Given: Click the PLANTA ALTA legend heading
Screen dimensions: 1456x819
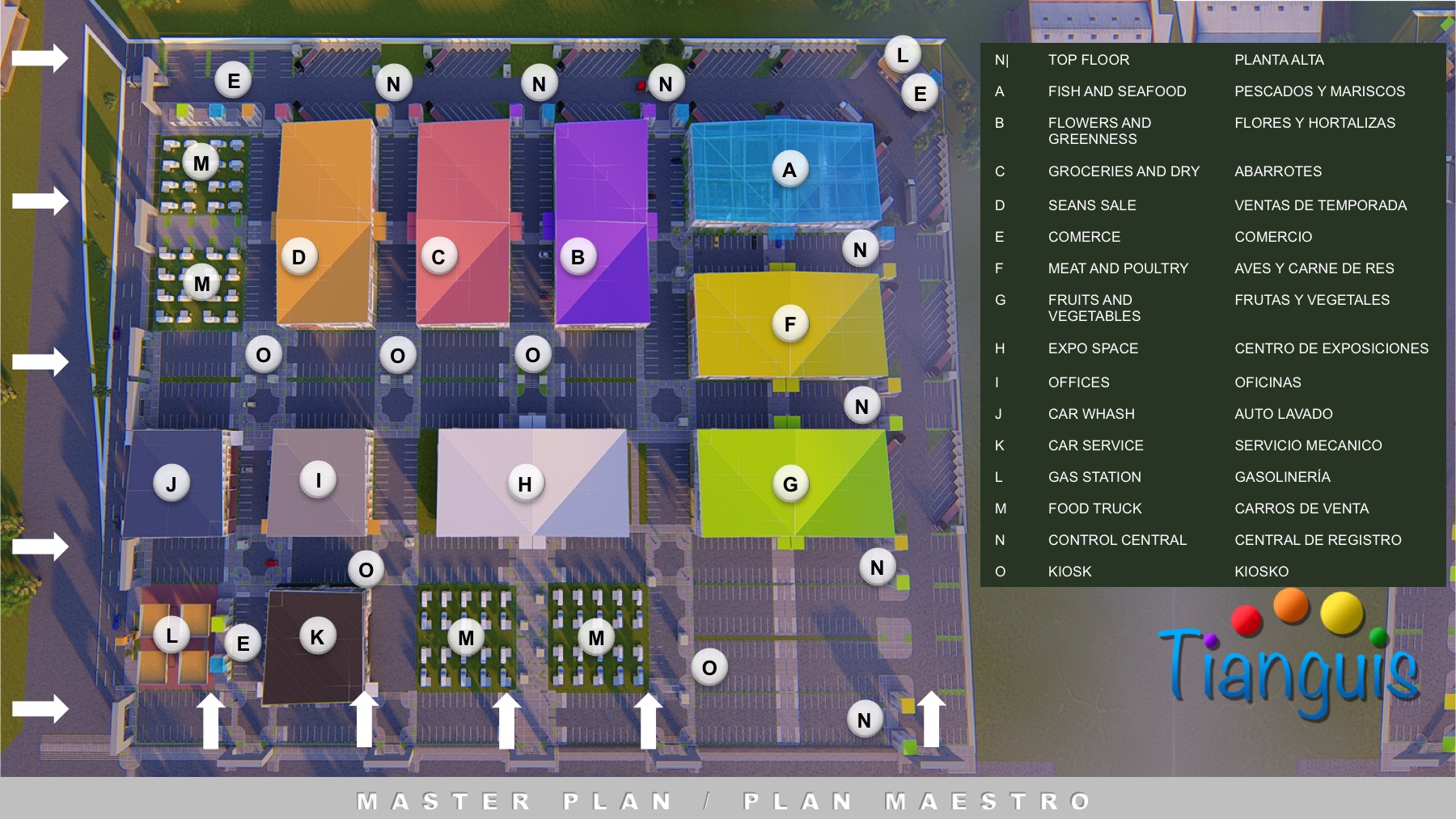Looking at the screenshot, I should [x=1279, y=60].
